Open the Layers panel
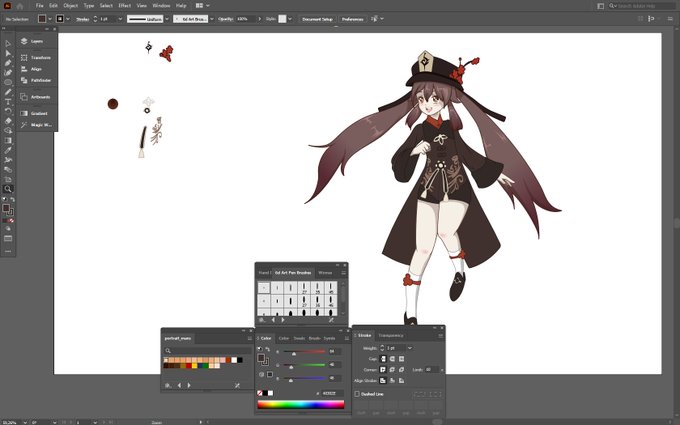Screen dimensions: 680x425 click(x=37, y=41)
